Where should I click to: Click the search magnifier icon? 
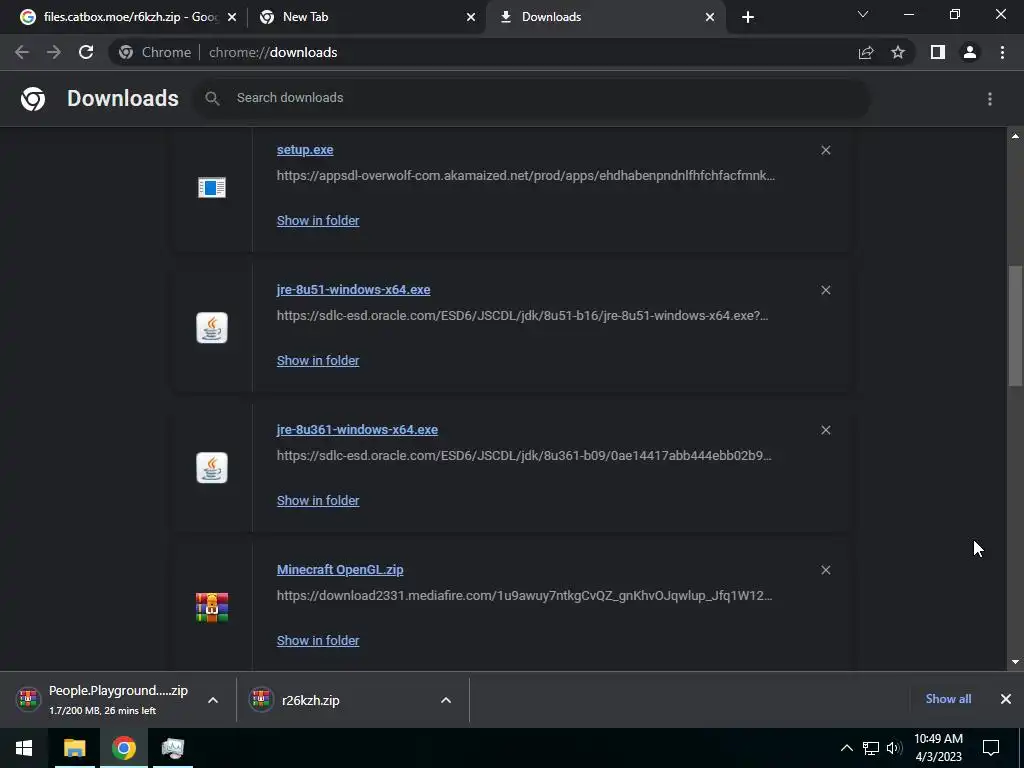[x=212, y=99]
